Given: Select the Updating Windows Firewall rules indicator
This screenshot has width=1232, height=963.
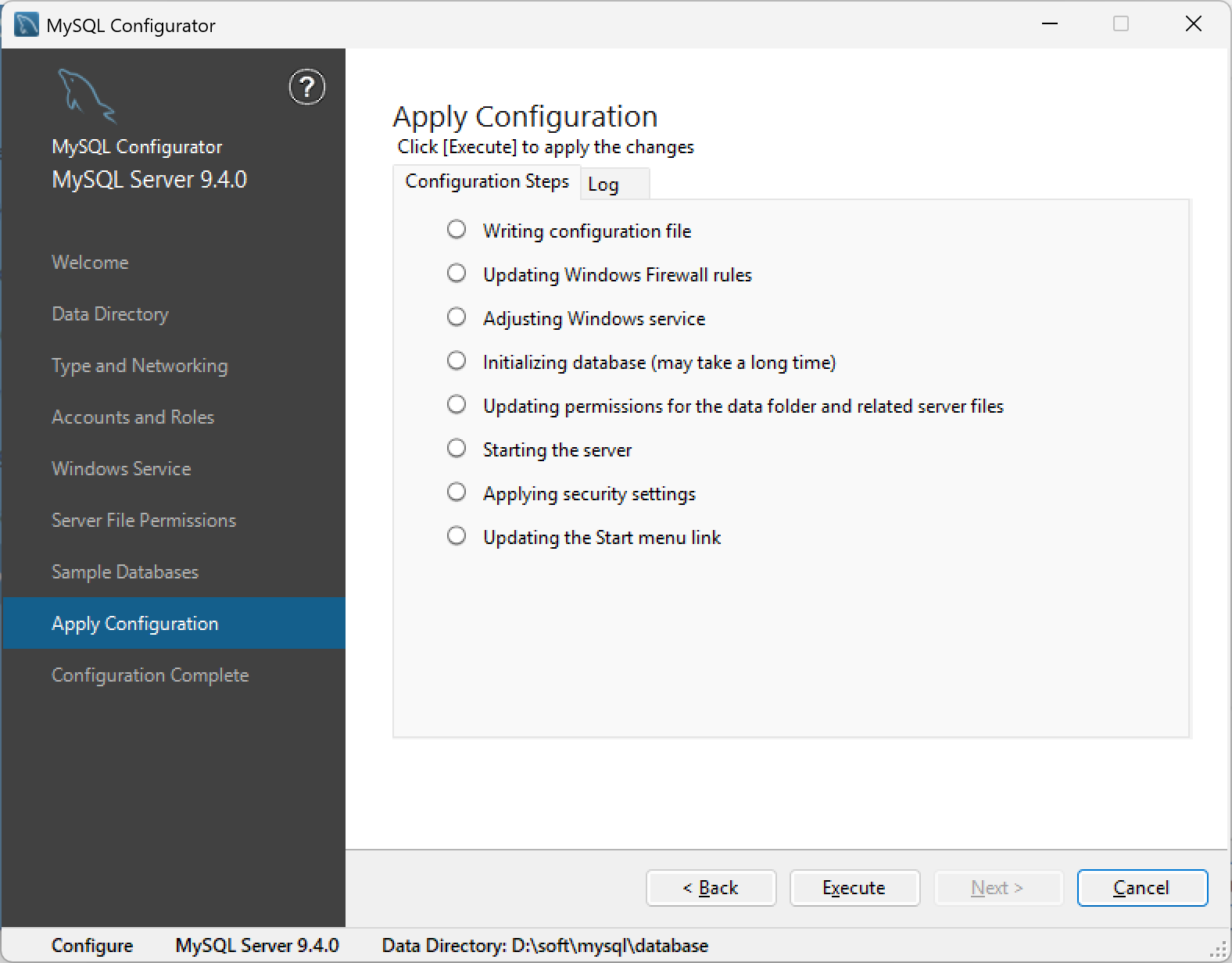Looking at the screenshot, I should pyautogui.click(x=457, y=273).
